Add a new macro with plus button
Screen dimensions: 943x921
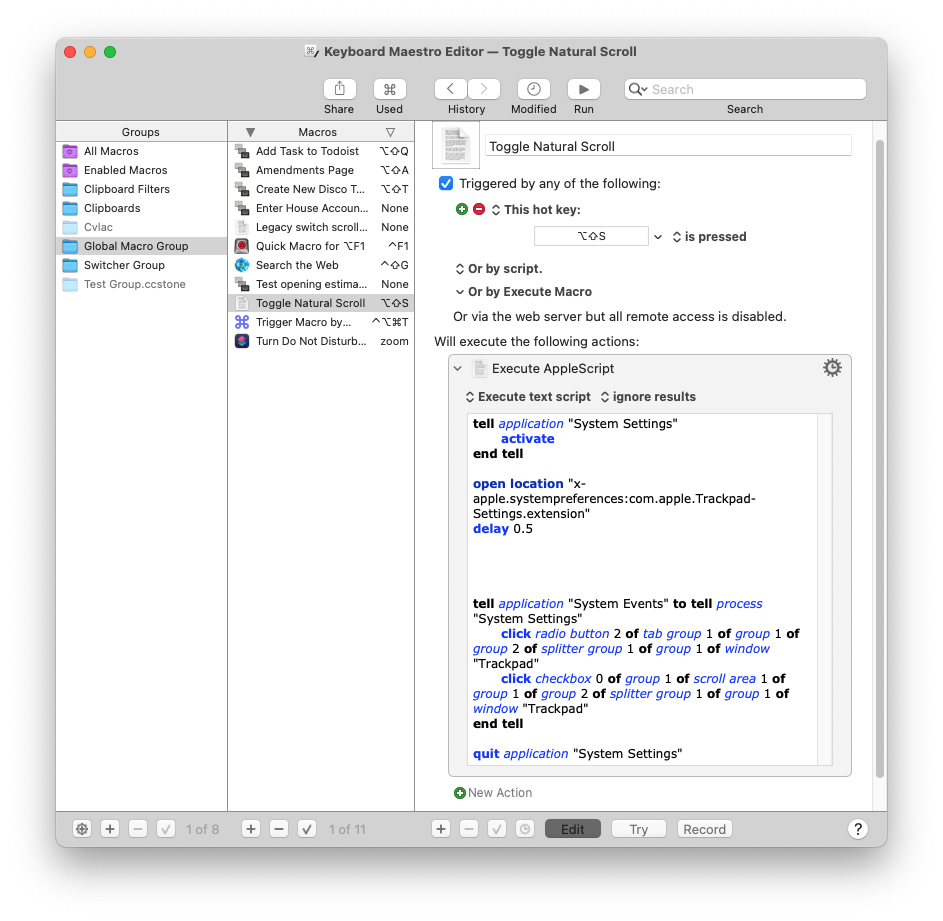coord(251,829)
